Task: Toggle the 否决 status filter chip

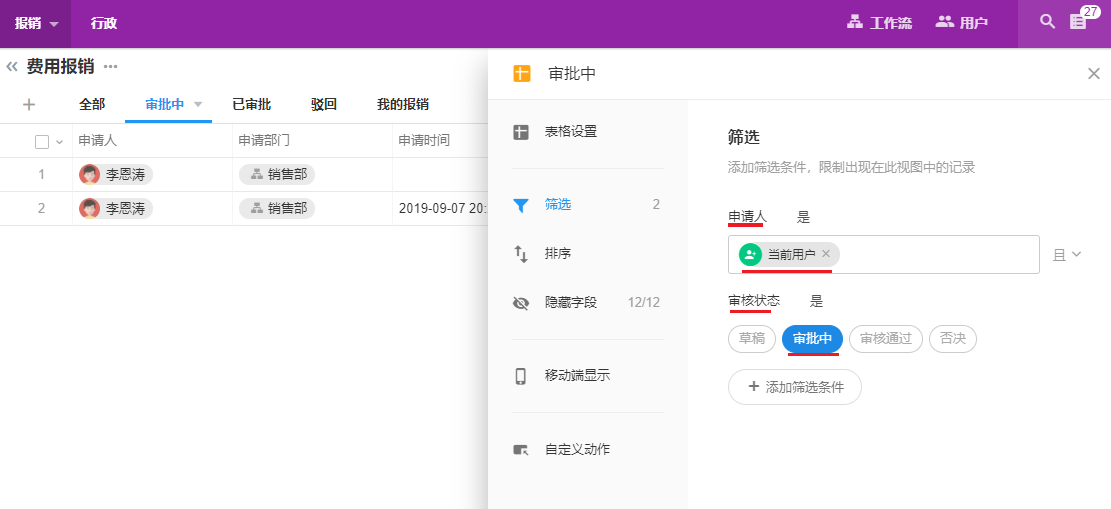Action: [x=952, y=339]
